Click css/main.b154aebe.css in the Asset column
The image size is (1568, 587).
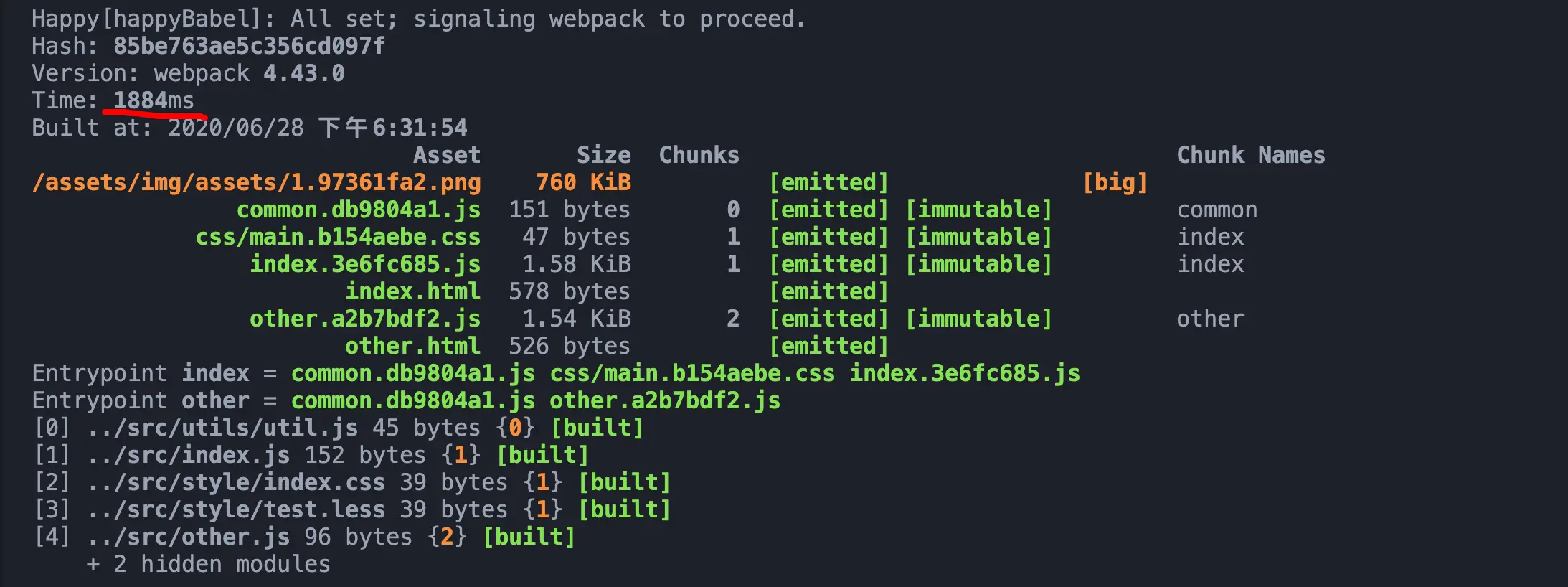point(338,237)
